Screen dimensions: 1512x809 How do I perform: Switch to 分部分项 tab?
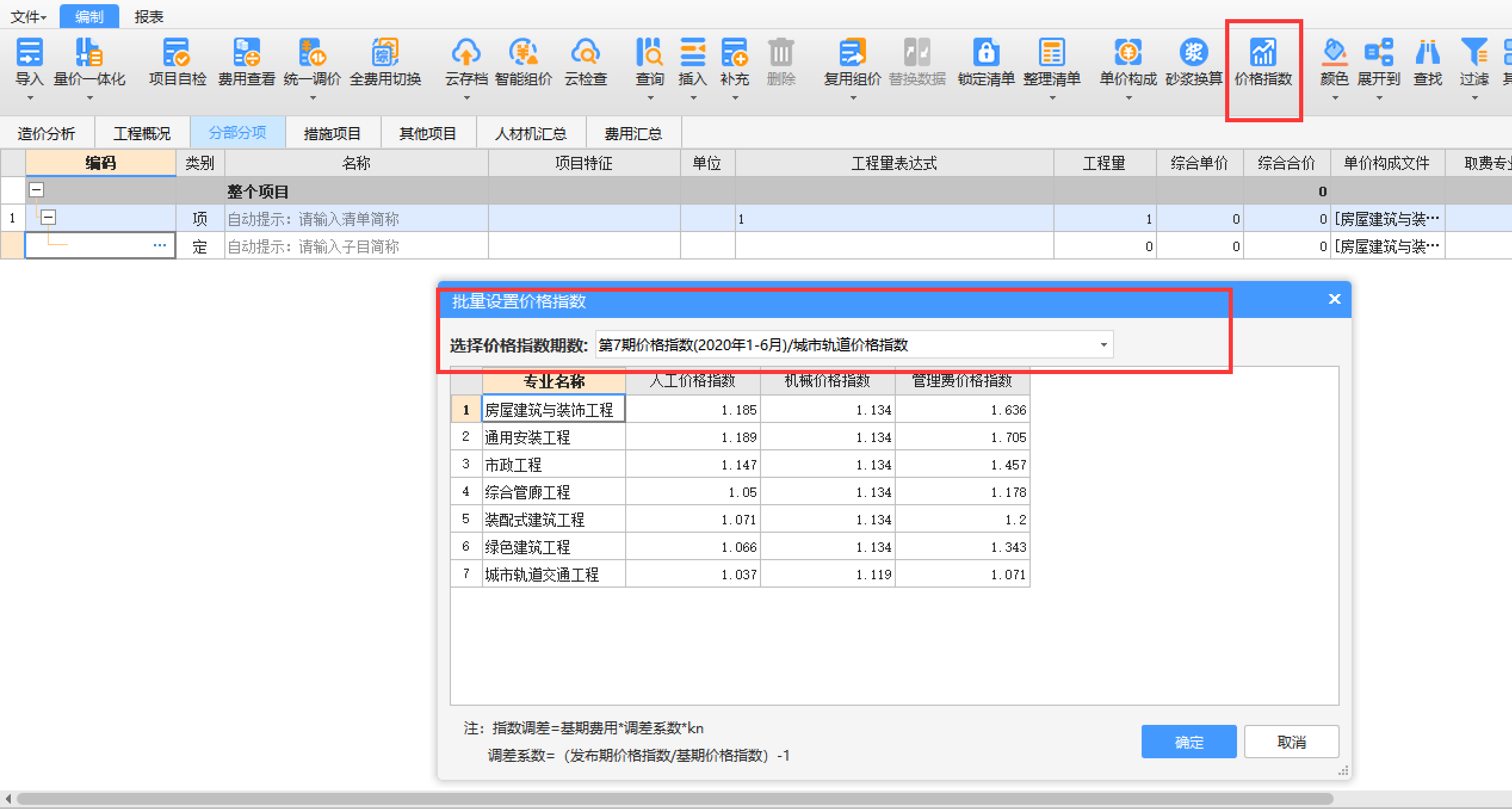pyautogui.click(x=237, y=132)
